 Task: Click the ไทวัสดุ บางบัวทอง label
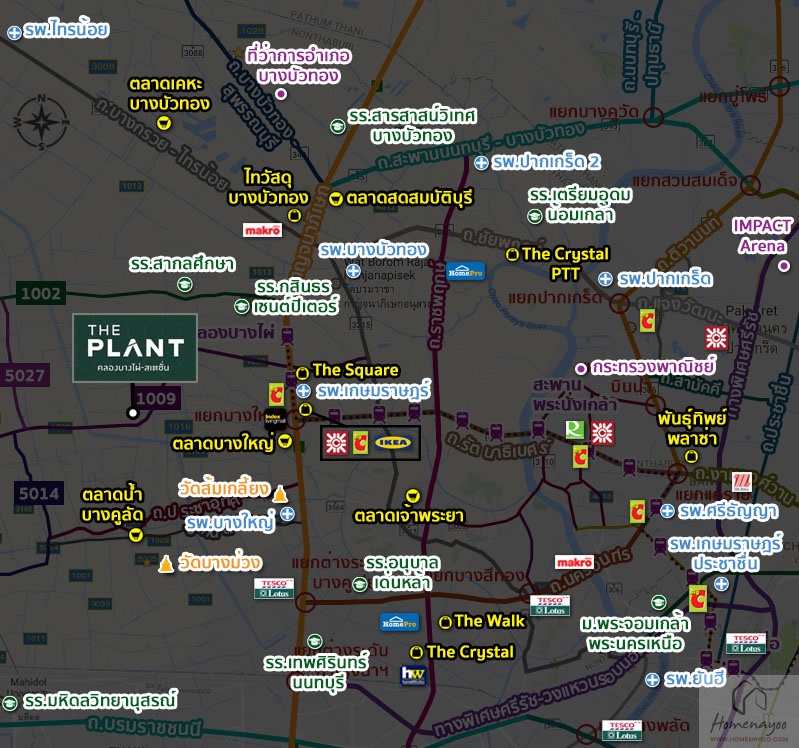pos(268,188)
